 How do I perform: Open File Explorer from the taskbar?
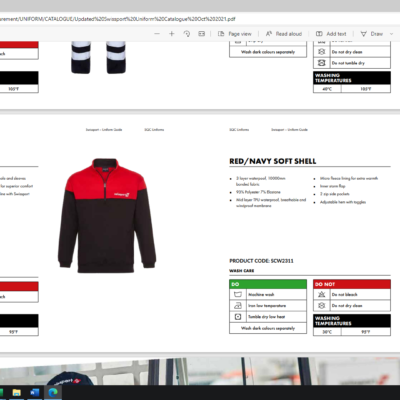click(17, 392)
